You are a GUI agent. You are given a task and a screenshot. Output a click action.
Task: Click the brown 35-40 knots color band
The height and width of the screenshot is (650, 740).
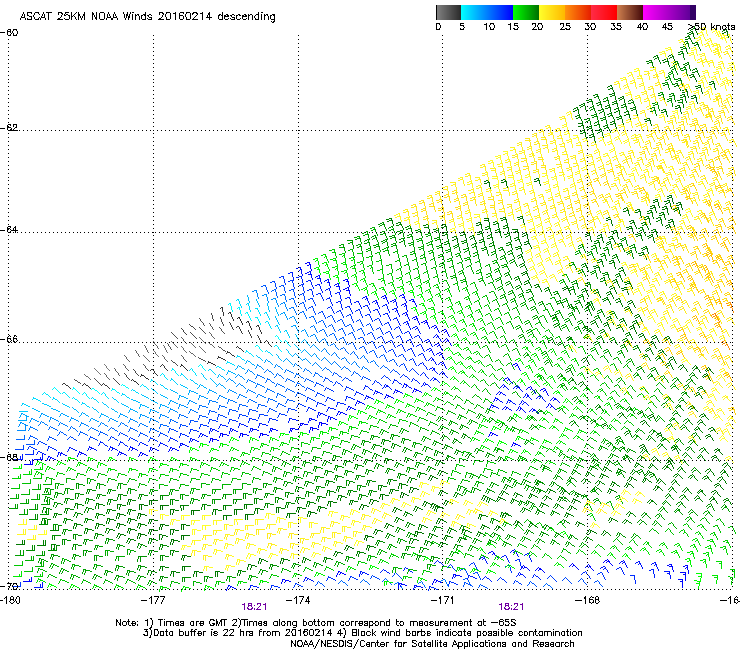pyautogui.click(x=630, y=12)
